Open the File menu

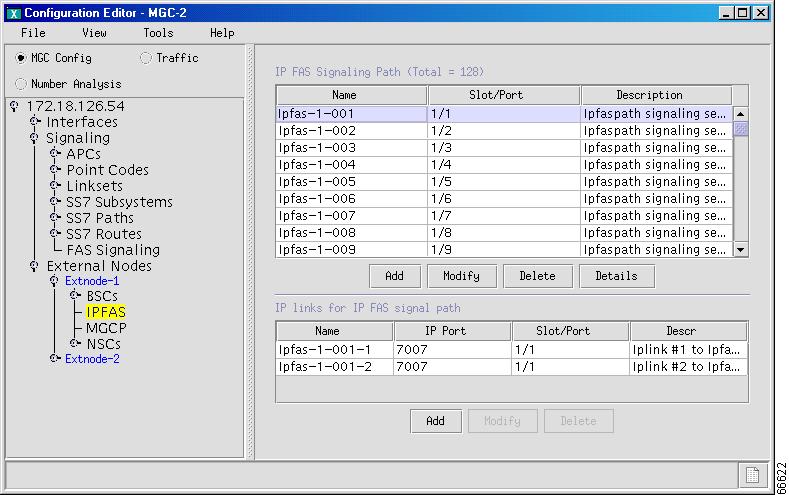tap(33, 33)
